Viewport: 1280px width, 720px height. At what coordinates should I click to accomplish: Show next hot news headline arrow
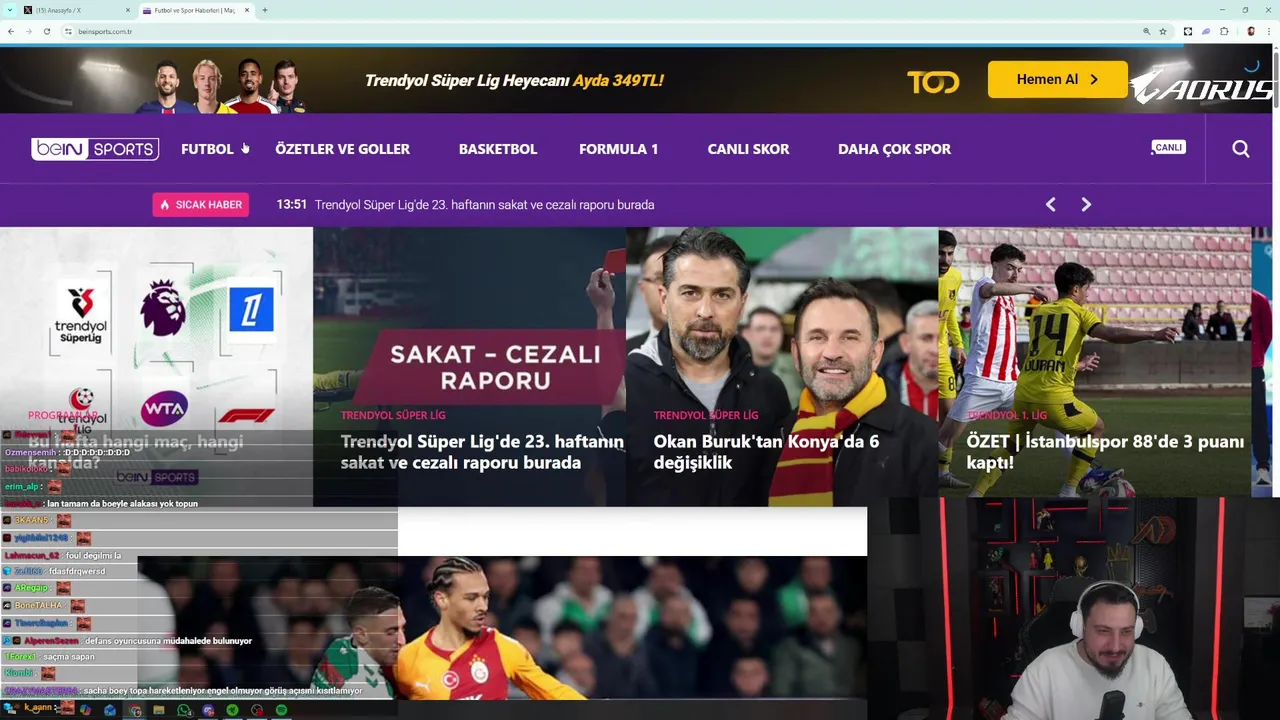click(1086, 204)
